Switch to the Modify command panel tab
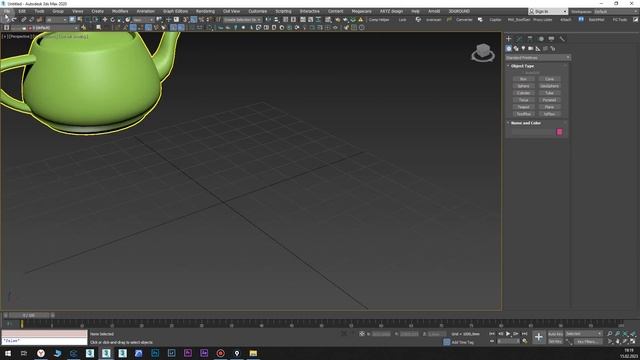The image size is (640, 360). coord(519,39)
